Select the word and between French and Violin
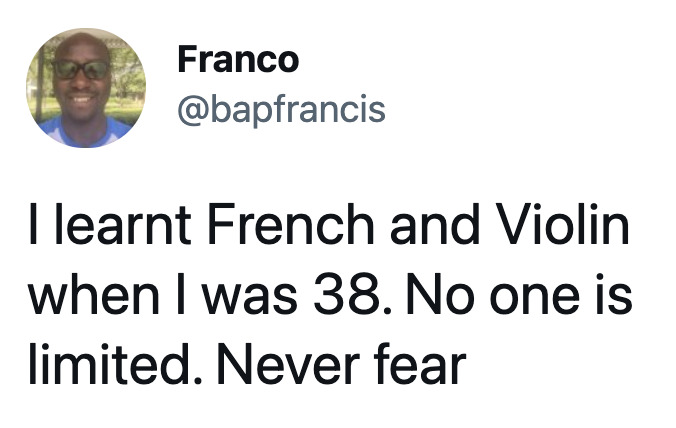Image resolution: width=676 pixels, height=428 pixels. pyautogui.click(x=435, y=225)
